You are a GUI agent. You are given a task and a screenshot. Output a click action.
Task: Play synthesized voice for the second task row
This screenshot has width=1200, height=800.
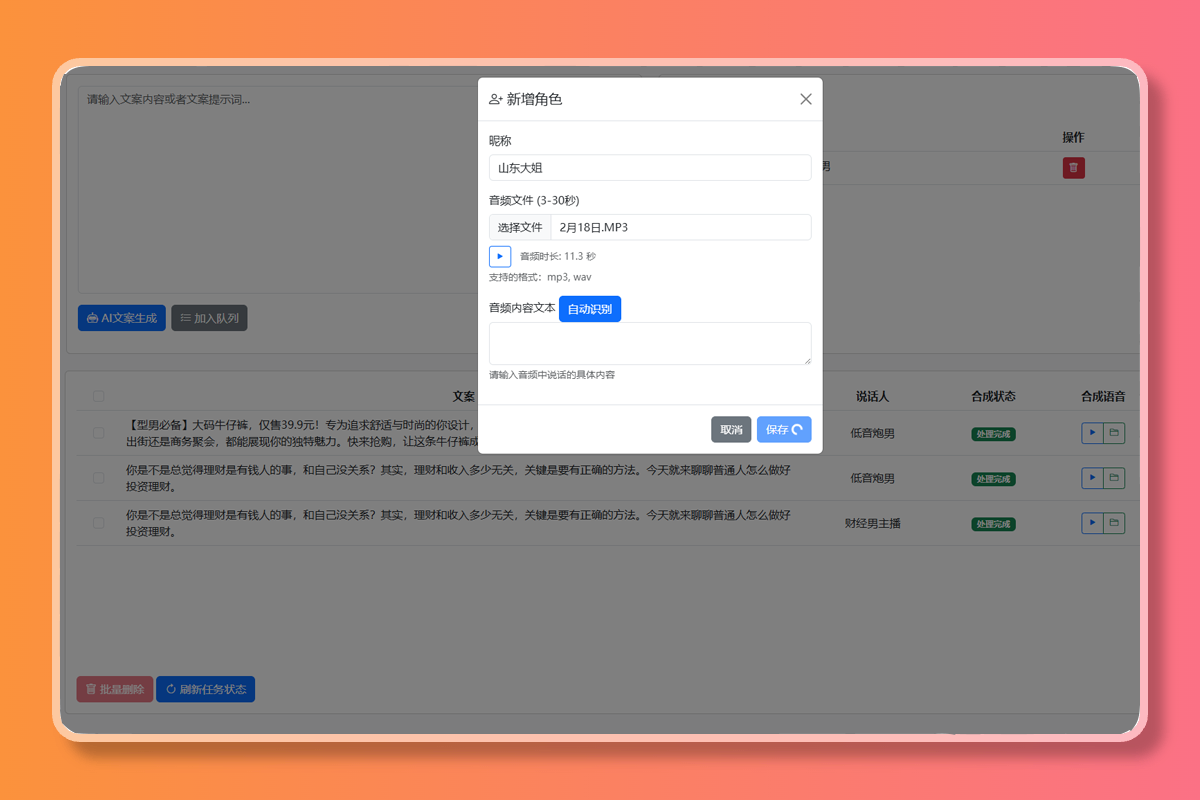(x=1092, y=478)
